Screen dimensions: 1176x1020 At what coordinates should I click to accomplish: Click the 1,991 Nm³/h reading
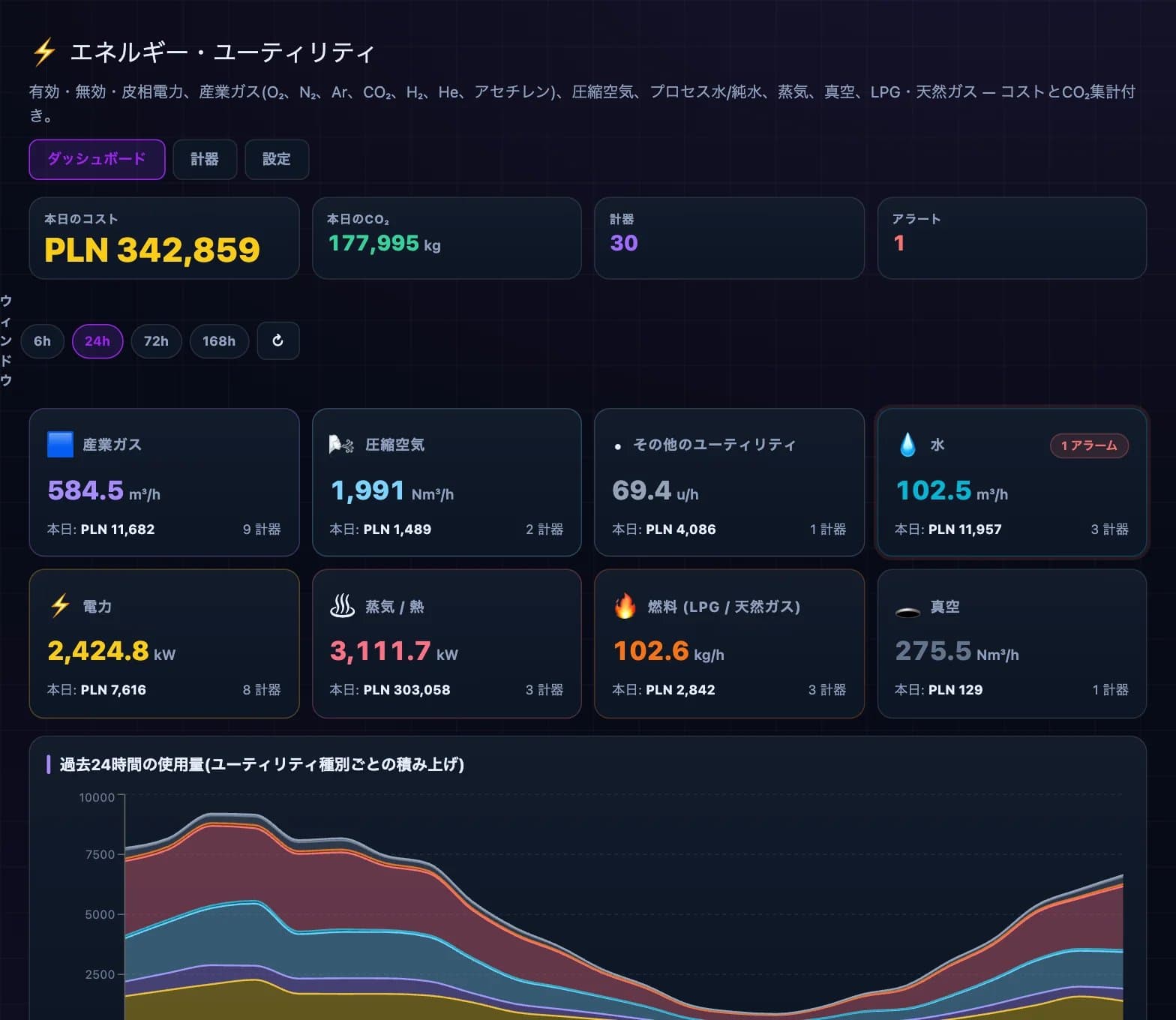[x=392, y=490]
